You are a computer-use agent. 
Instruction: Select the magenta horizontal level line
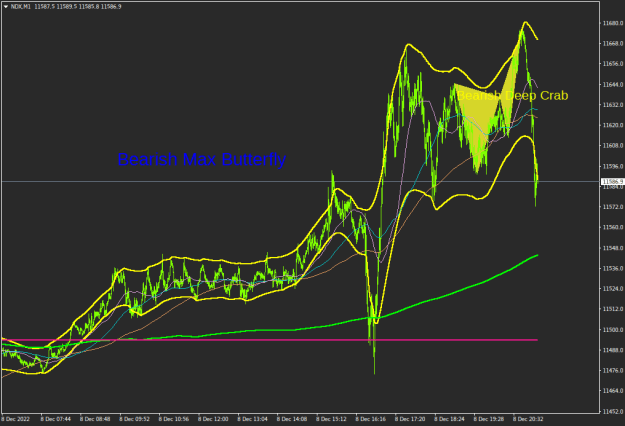(x=269, y=340)
